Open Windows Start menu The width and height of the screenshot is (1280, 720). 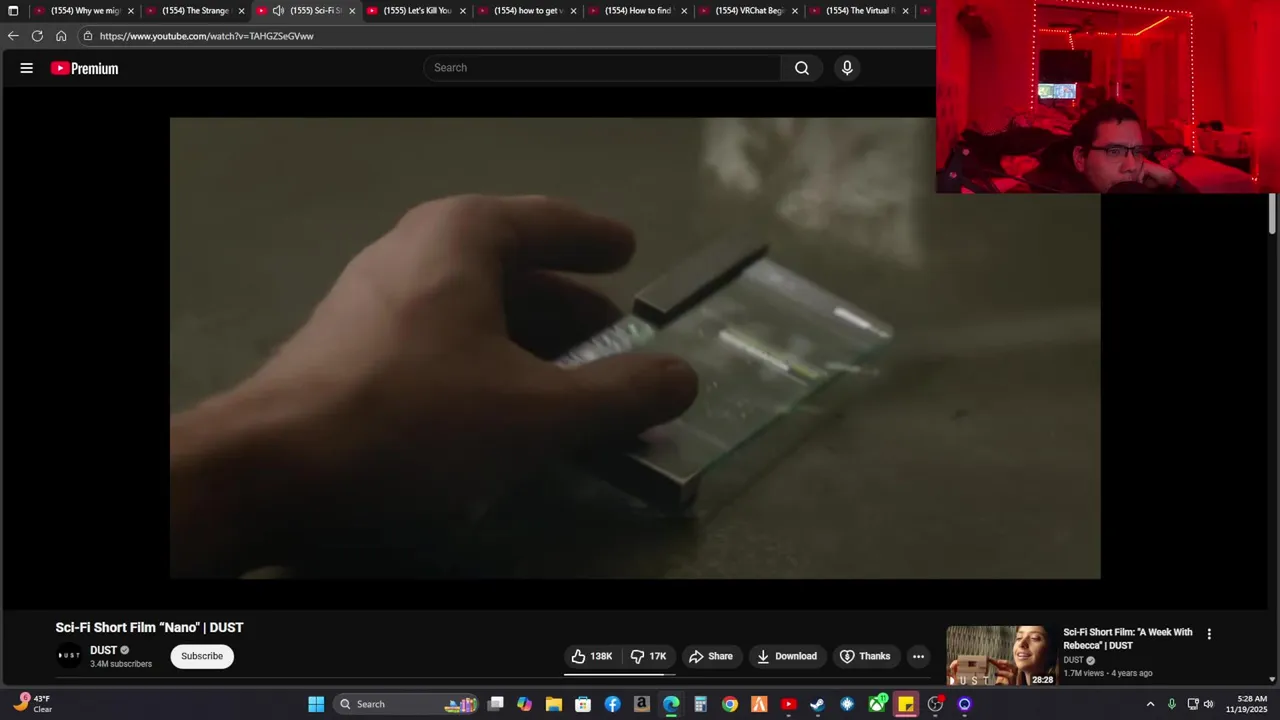316,704
